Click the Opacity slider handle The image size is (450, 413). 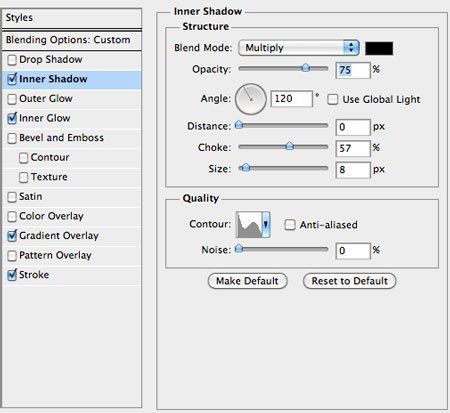[x=305, y=68]
